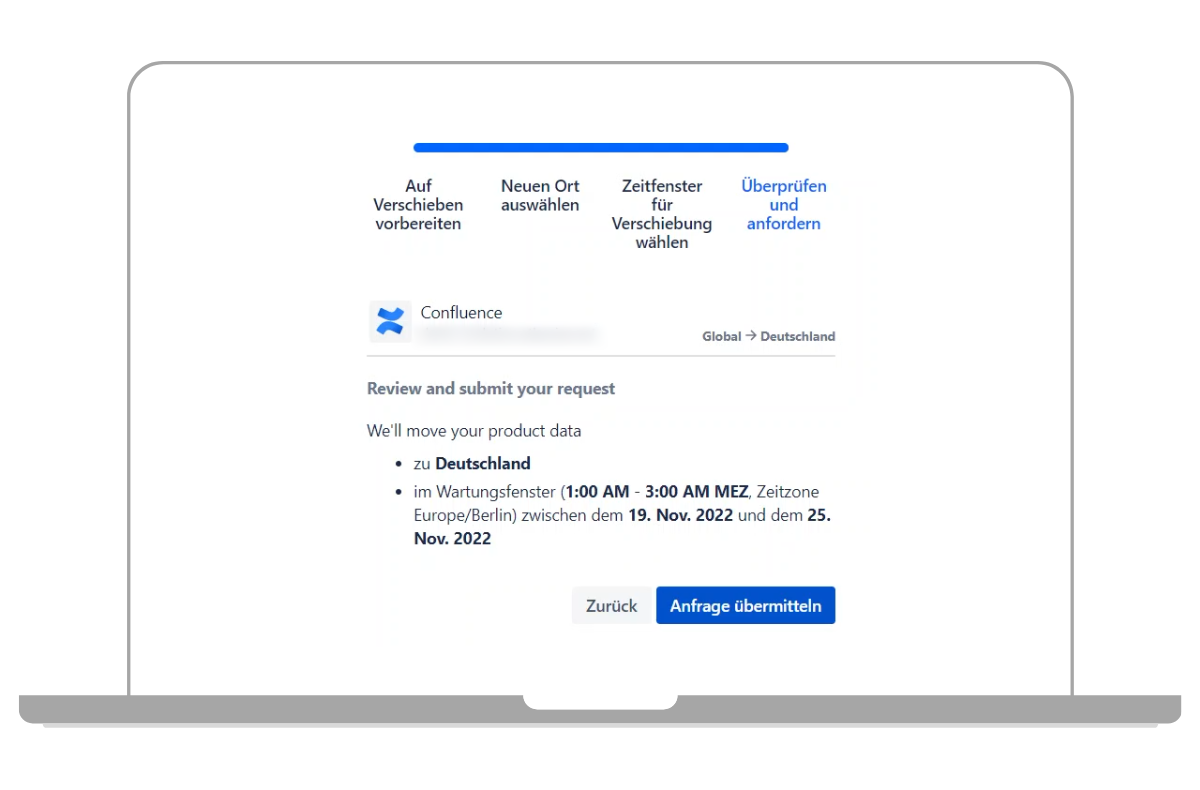
Task: Click the Confluence product name
Action: tap(461, 313)
